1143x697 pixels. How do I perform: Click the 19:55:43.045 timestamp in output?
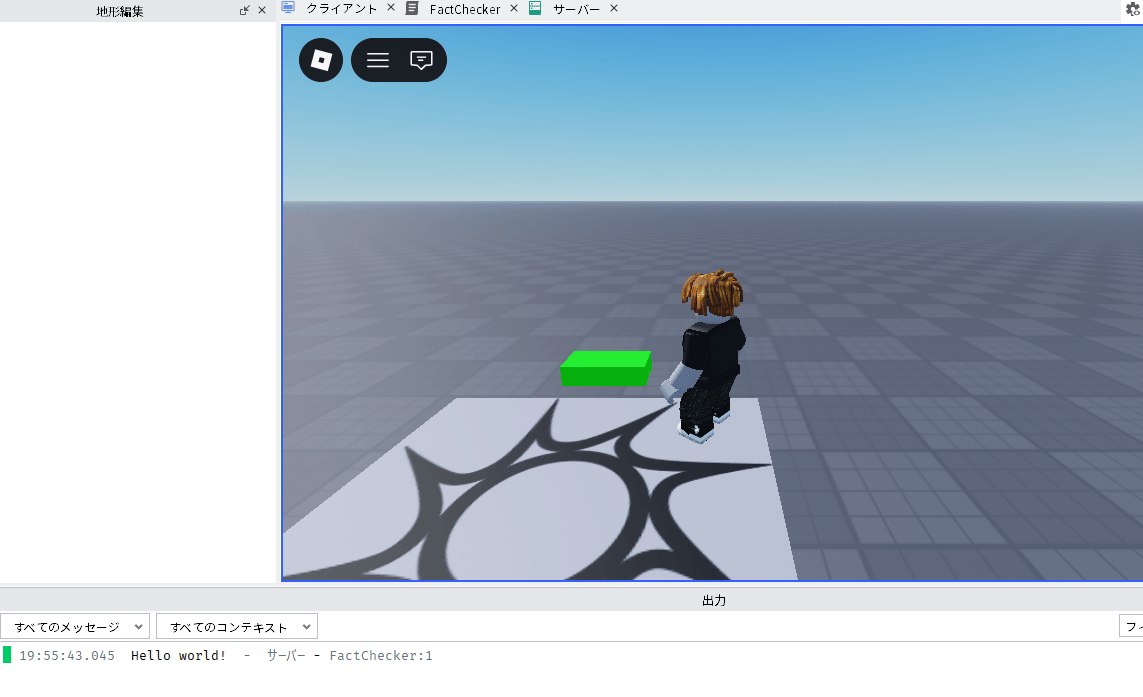tap(67, 655)
